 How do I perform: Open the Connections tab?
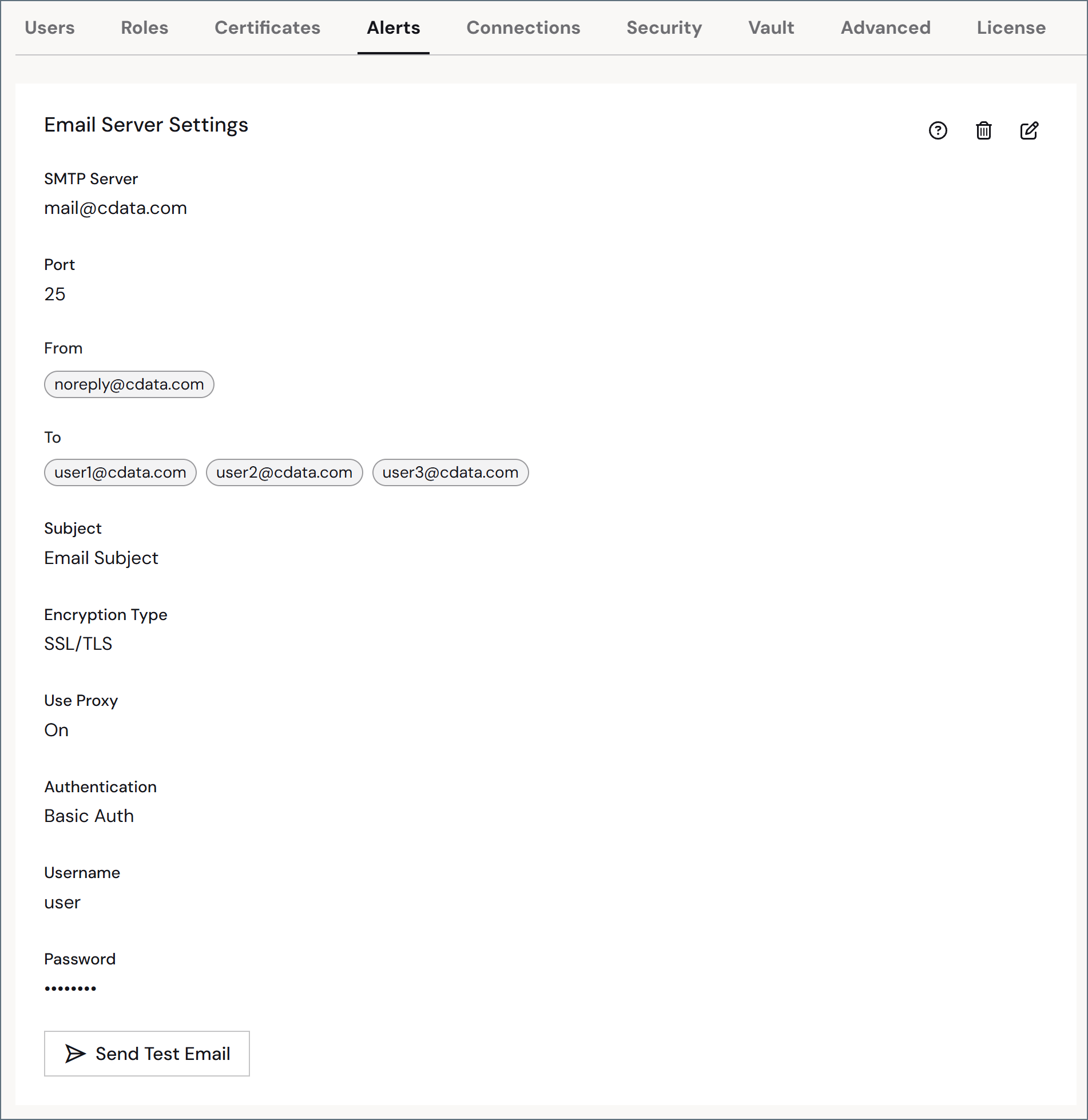click(523, 27)
